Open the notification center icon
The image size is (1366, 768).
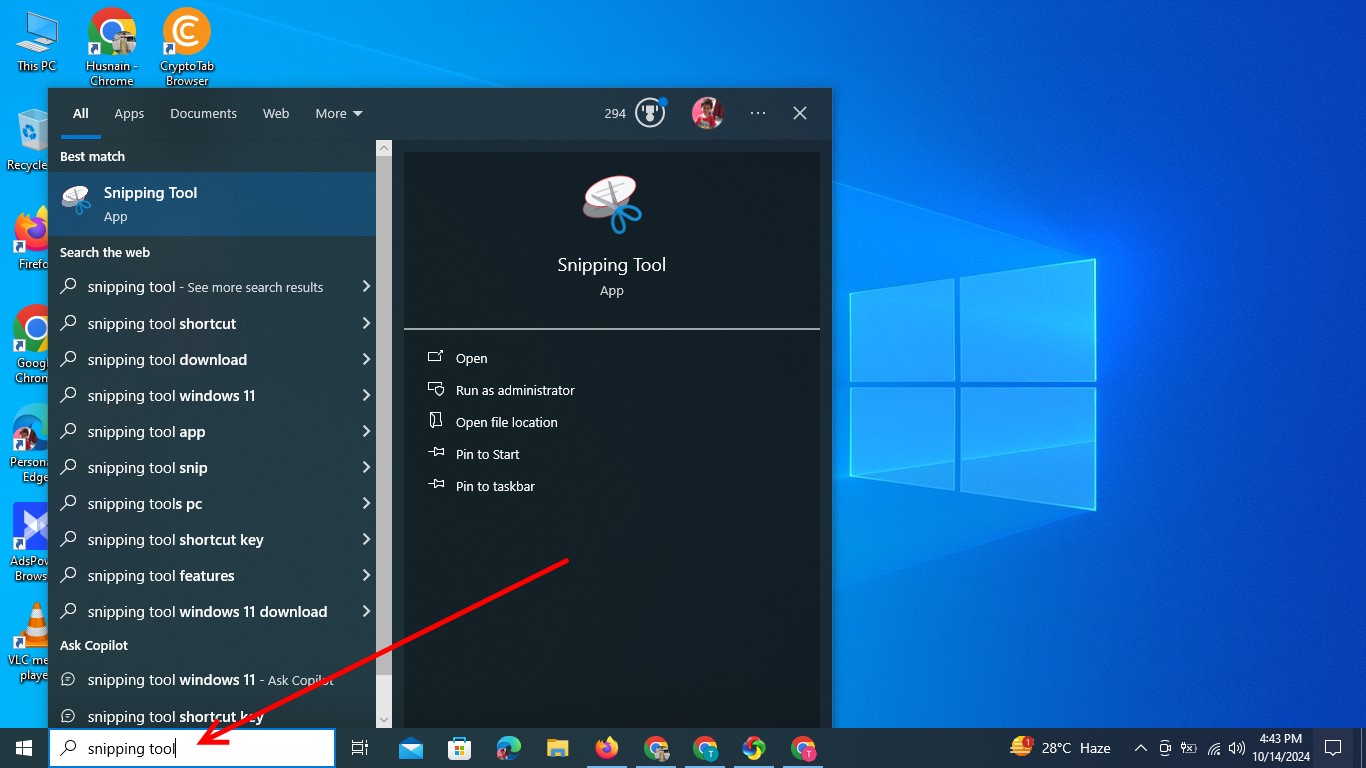click(x=1333, y=748)
